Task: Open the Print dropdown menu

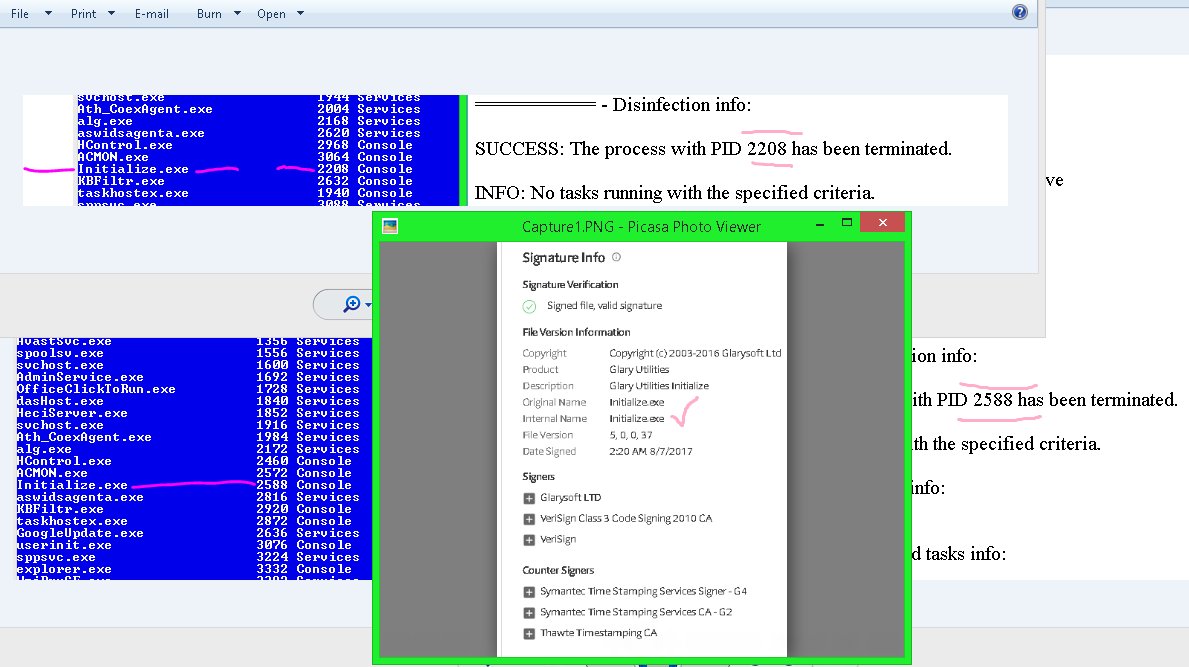Action: (93, 14)
